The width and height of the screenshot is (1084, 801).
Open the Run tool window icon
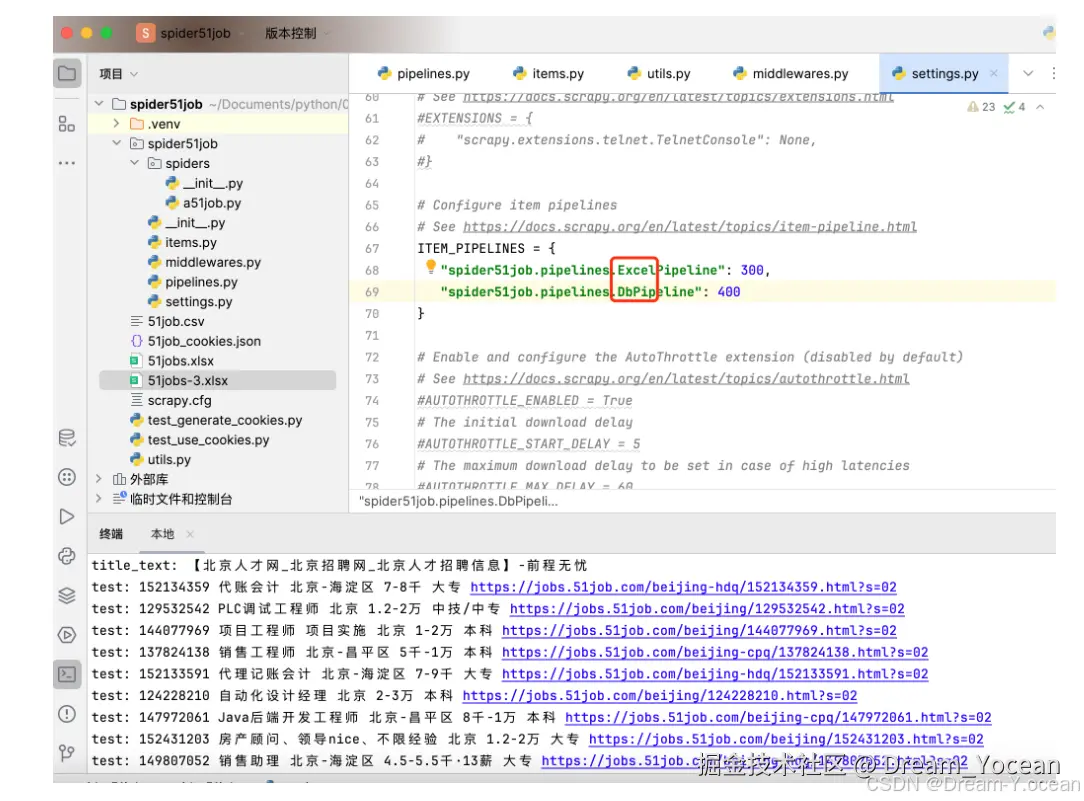pyautogui.click(x=67, y=516)
